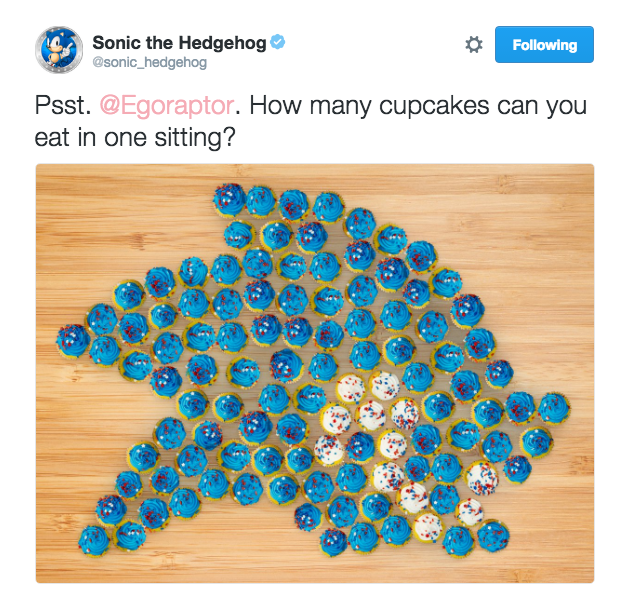Click the rightmost blue cupcake in the photo
The image size is (620, 593).
coord(554,408)
